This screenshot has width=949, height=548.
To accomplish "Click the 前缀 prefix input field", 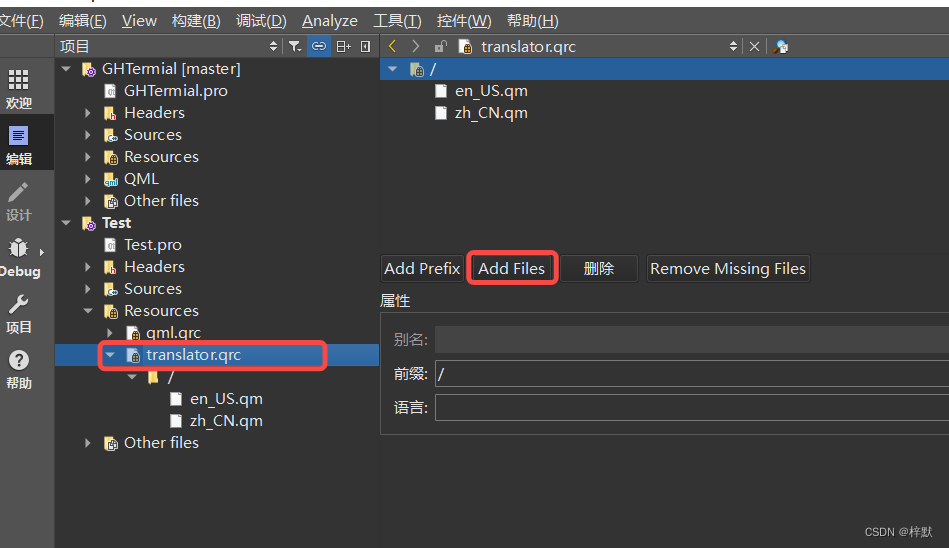I will coord(692,374).
